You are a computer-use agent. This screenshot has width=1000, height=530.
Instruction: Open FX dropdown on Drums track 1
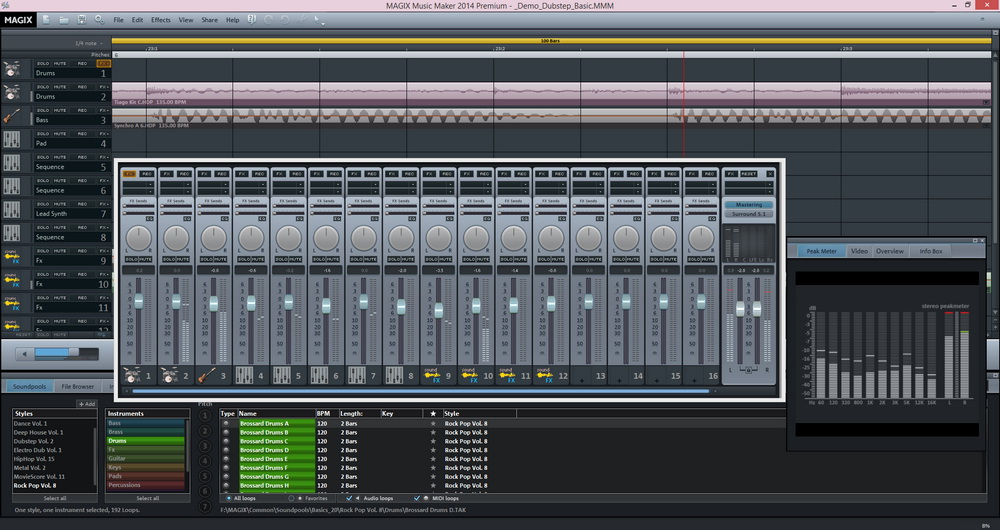103,64
